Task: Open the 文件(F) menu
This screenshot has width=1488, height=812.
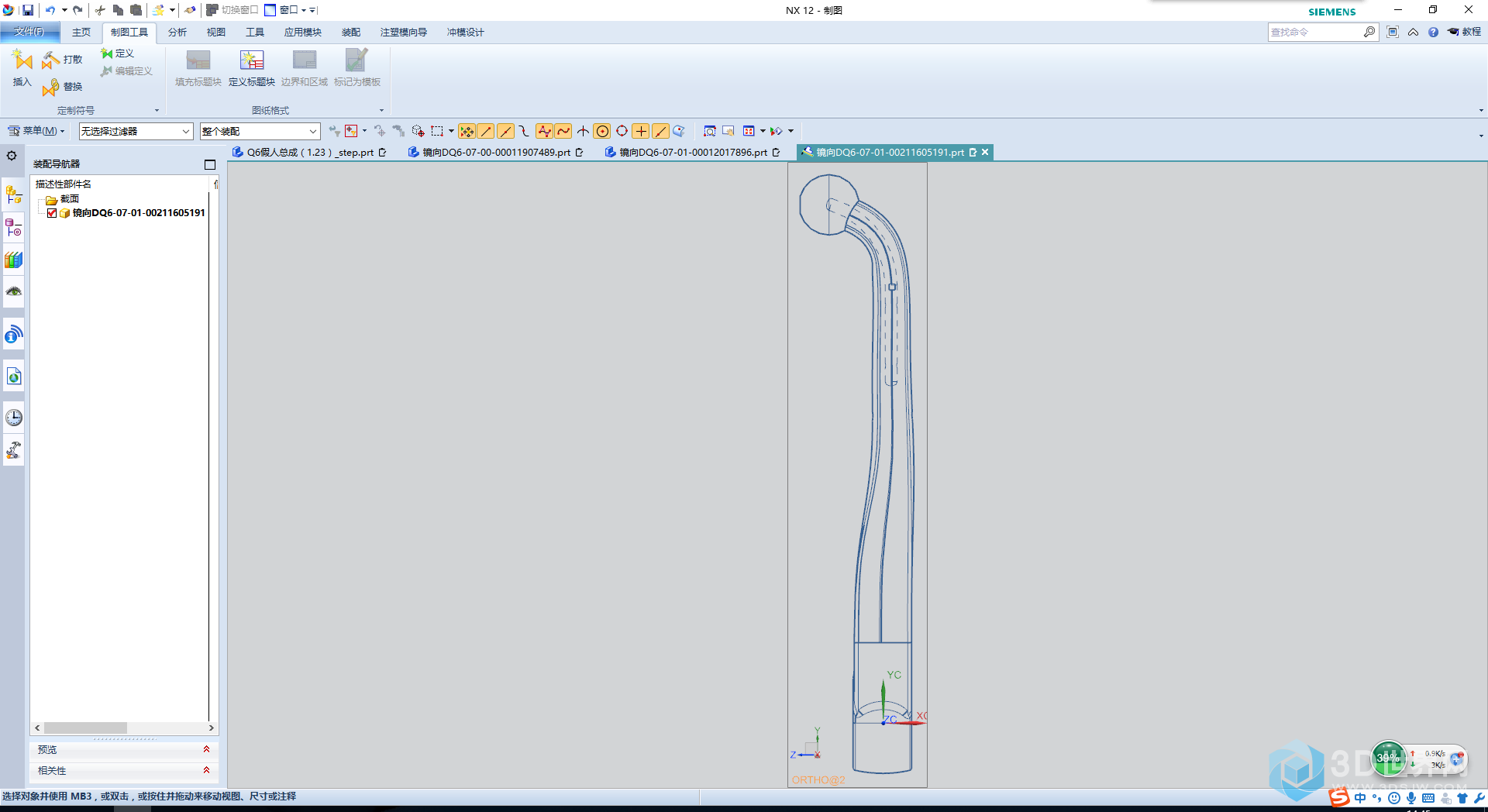Action: point(29,32)
